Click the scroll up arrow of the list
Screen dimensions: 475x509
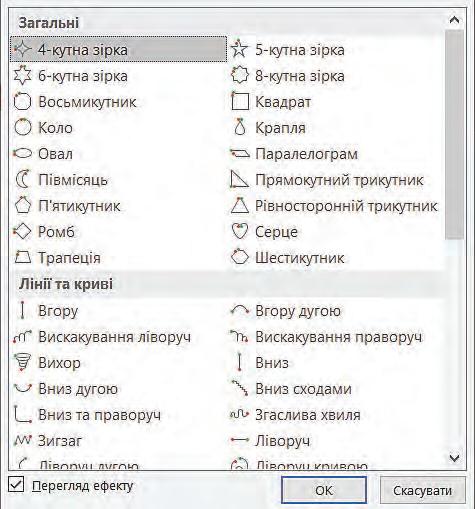pos(454,20)
